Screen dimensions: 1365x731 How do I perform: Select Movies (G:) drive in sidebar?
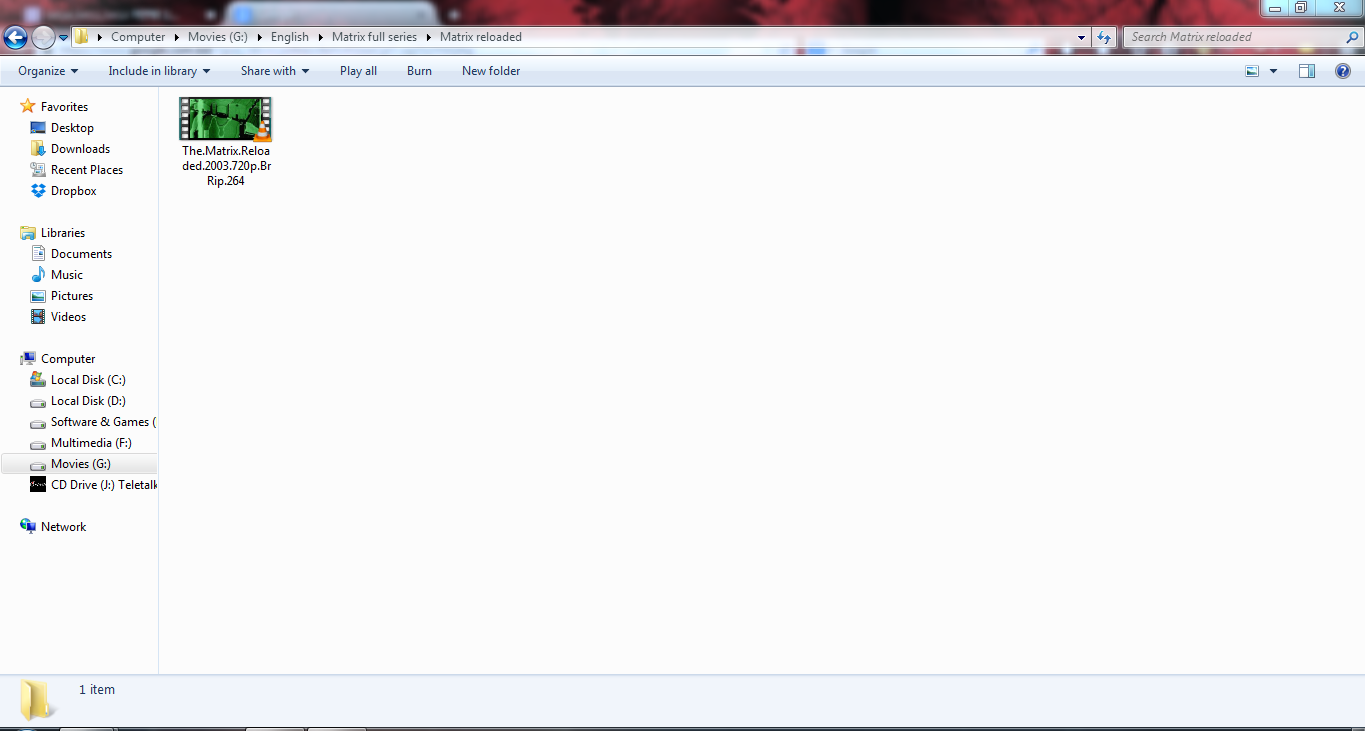click(81, 464)
